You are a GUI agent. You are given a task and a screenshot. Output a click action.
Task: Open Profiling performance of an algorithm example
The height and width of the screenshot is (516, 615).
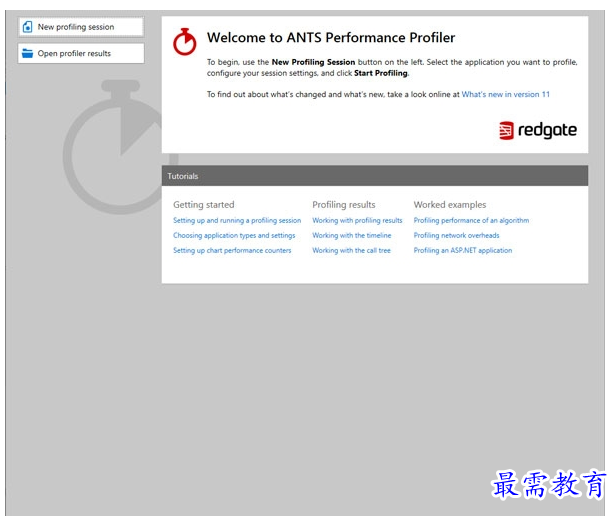(471, 220)
